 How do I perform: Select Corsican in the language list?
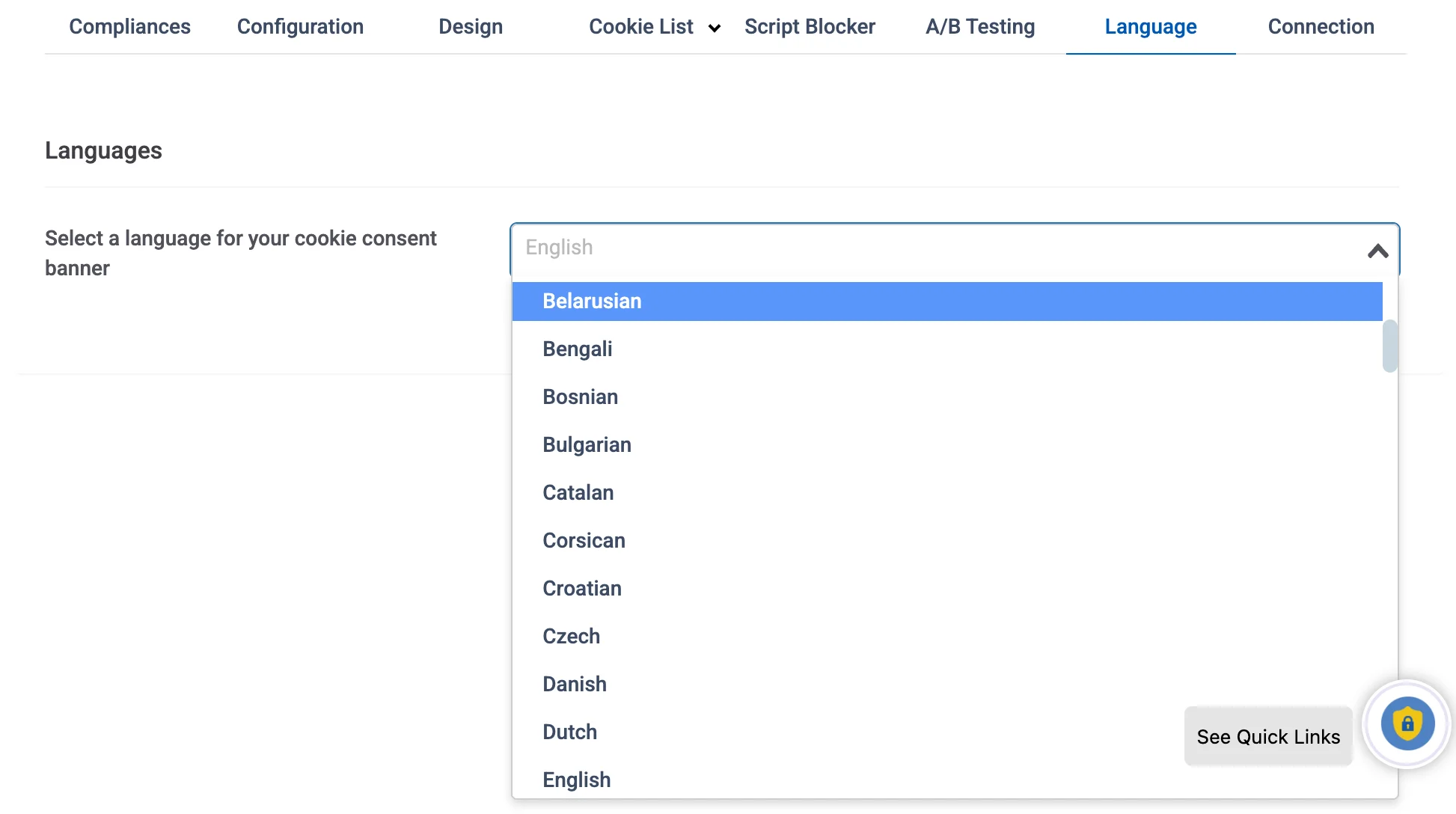pos(947,541)
